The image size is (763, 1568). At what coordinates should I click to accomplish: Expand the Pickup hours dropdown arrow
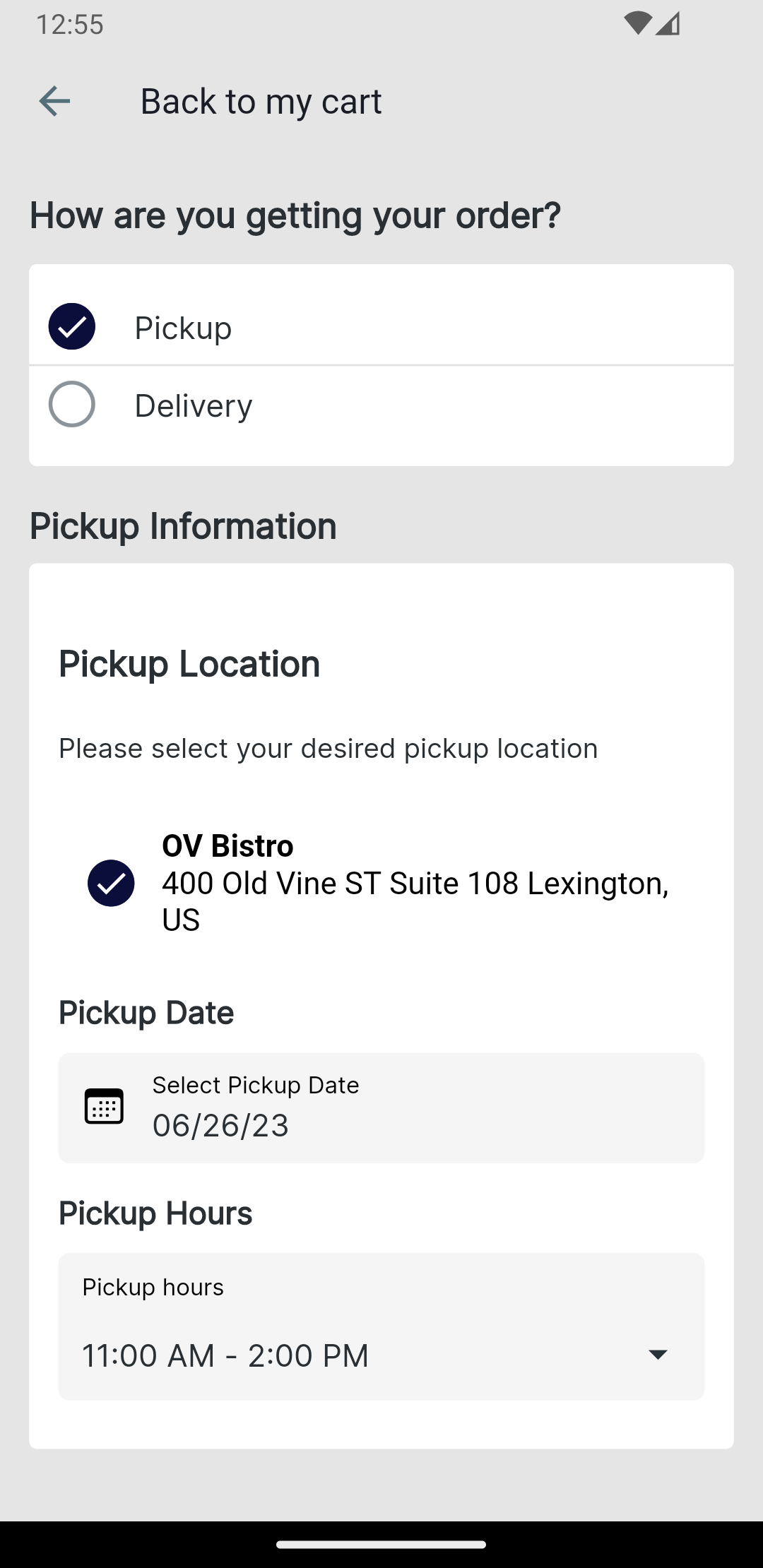(658, 1354)
